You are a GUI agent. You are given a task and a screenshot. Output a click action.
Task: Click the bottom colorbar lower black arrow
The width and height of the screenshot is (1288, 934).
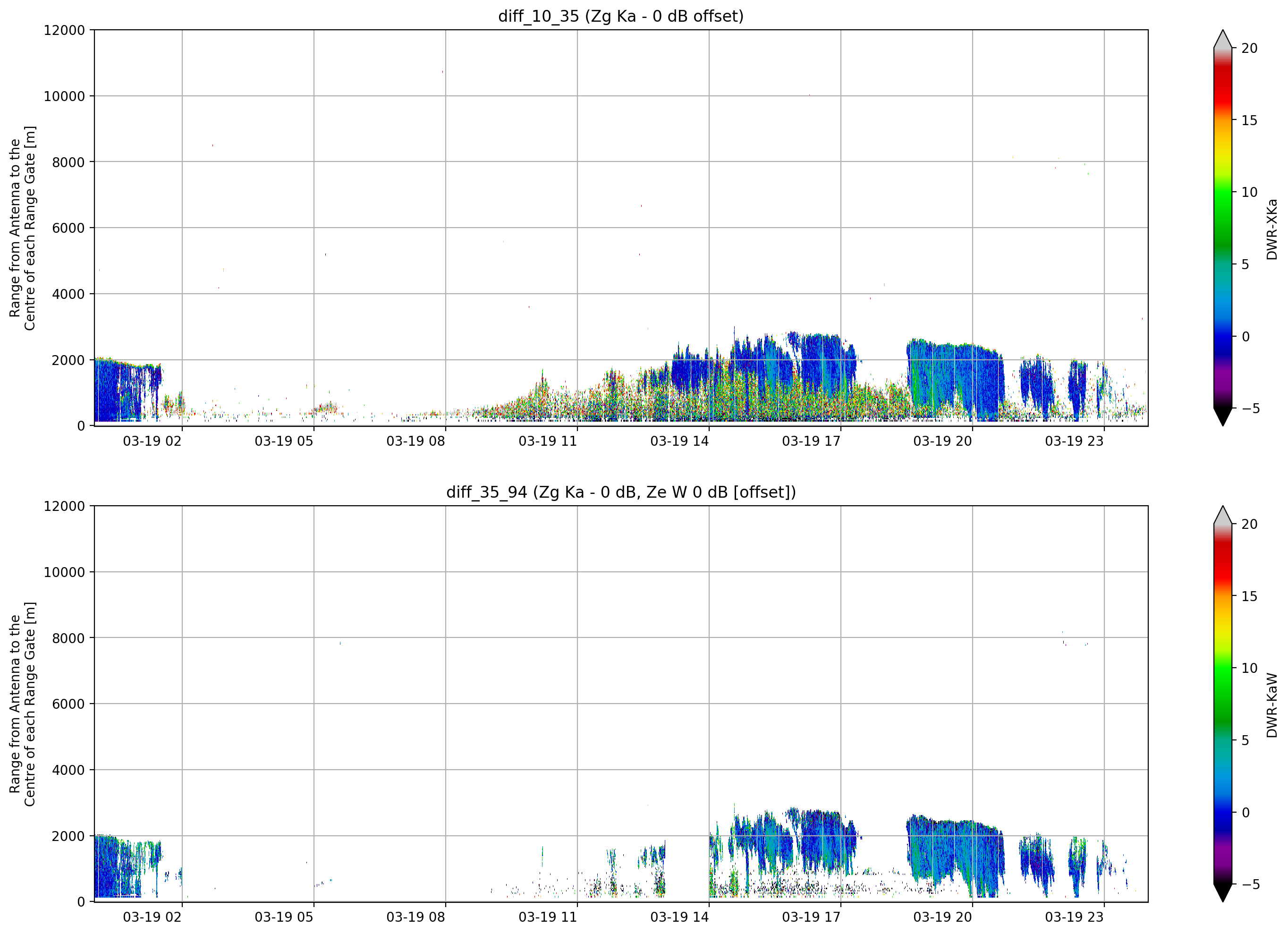point(1223,892)
